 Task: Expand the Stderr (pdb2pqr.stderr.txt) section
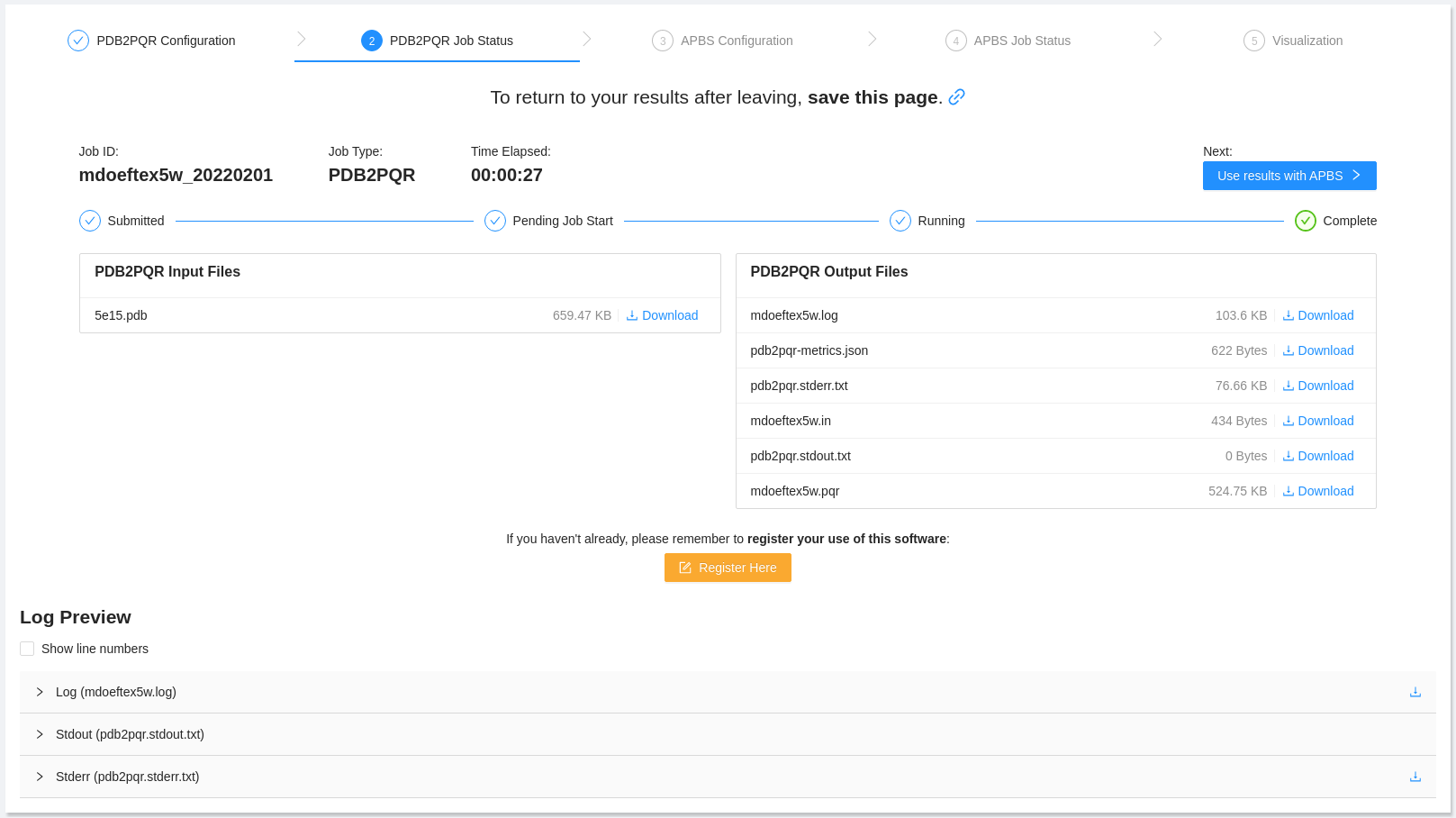click(x=728, y=777)
